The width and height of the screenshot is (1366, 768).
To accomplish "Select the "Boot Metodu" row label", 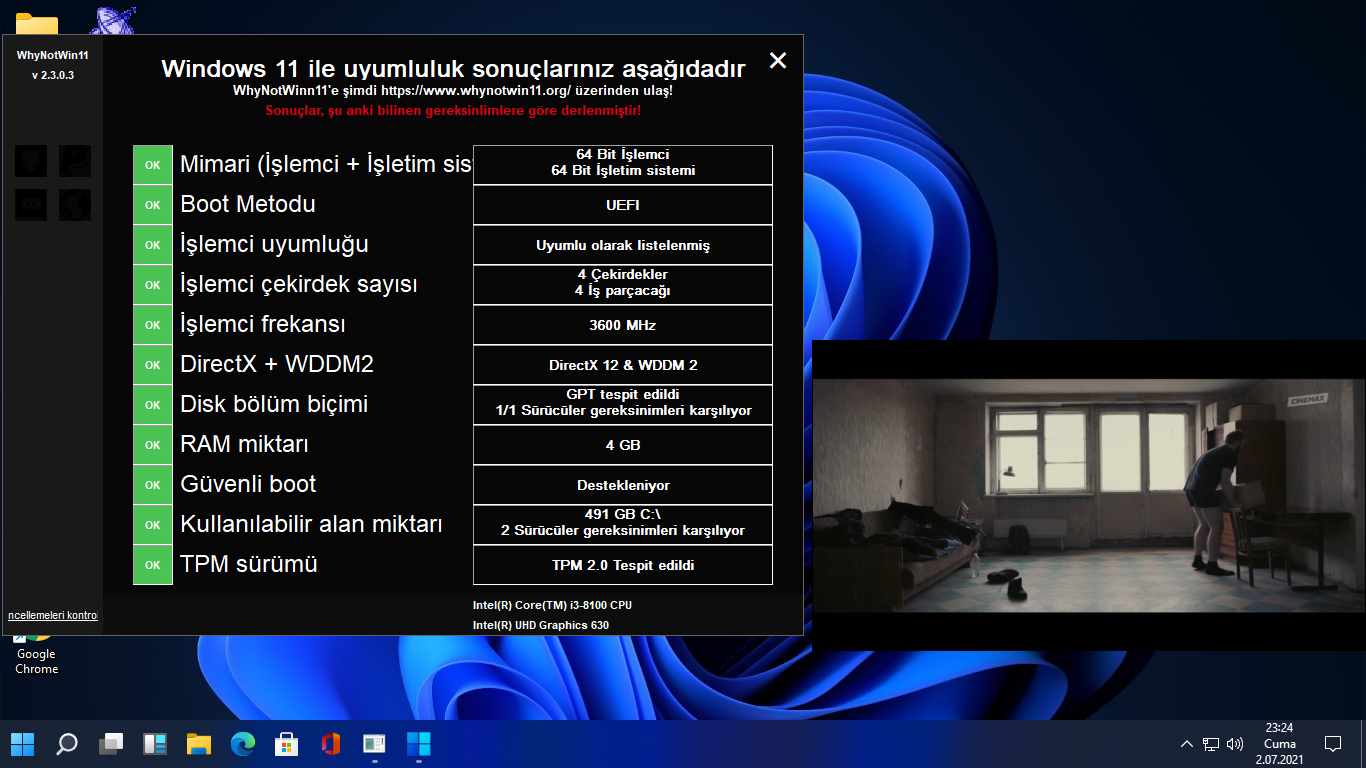I will pos(248,204).
